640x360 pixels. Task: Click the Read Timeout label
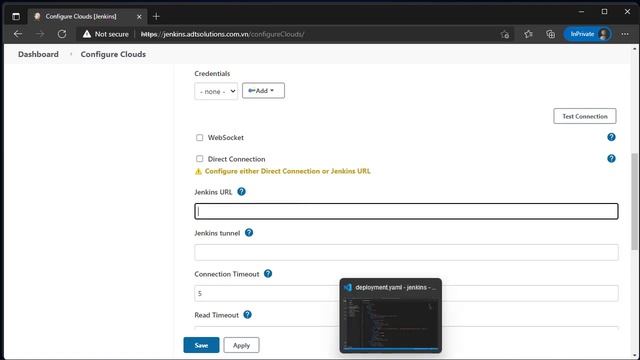[x=216, y=315]
